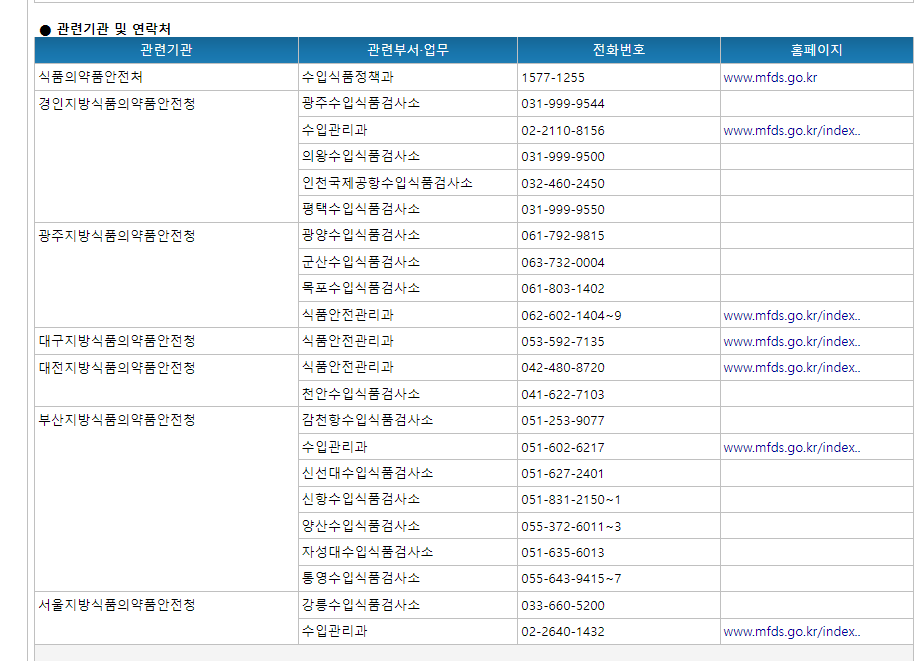This screenshot has height=661, width=921.
Task: Select phone number 031-999-9544
Action: (563, 104)
